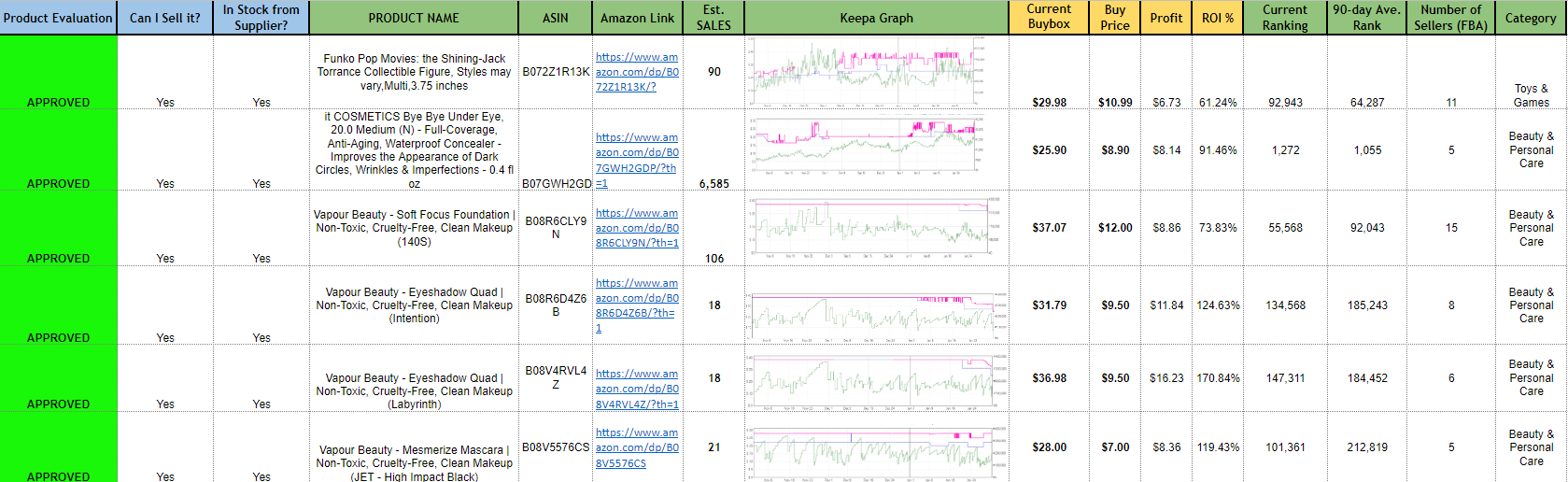This screenshot has width=1568, height=482.
Task: Open Amazon link for Mesmerize Mascara
Action: point(637,447)
